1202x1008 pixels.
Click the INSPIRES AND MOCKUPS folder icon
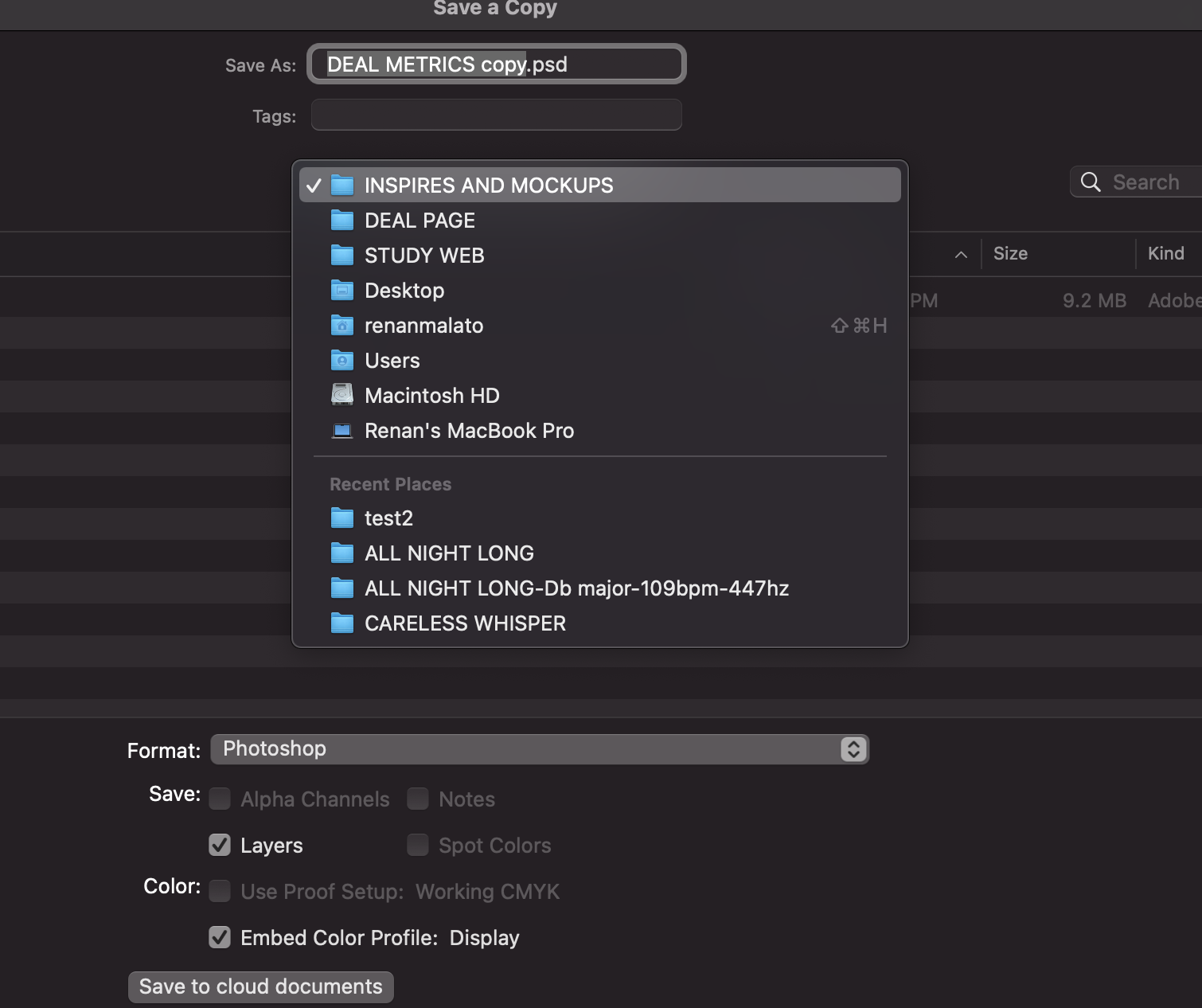[x=341, y=185]
